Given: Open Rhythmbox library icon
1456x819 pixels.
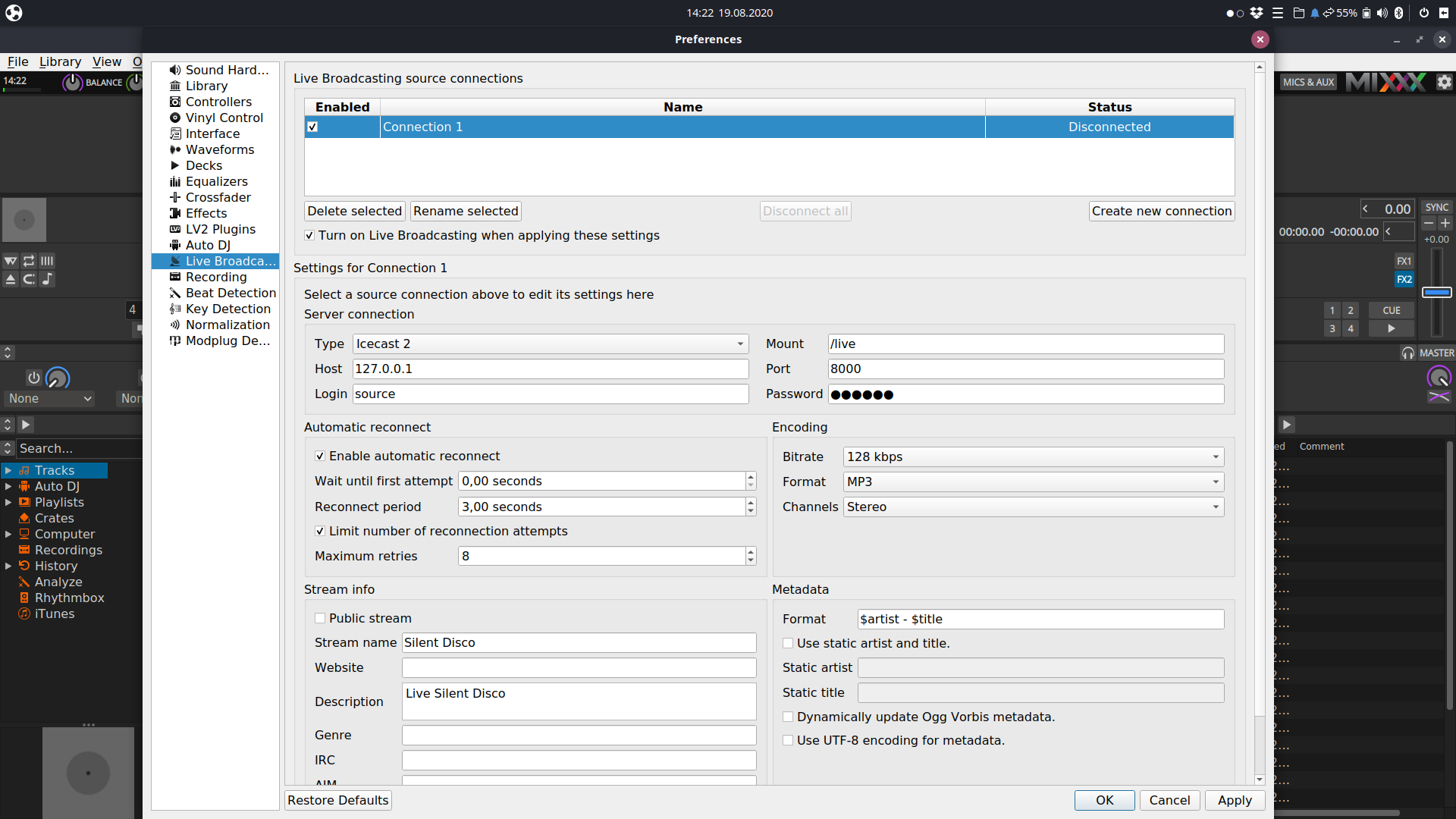Looking at the screenshot, I should (x=24, y=598).
